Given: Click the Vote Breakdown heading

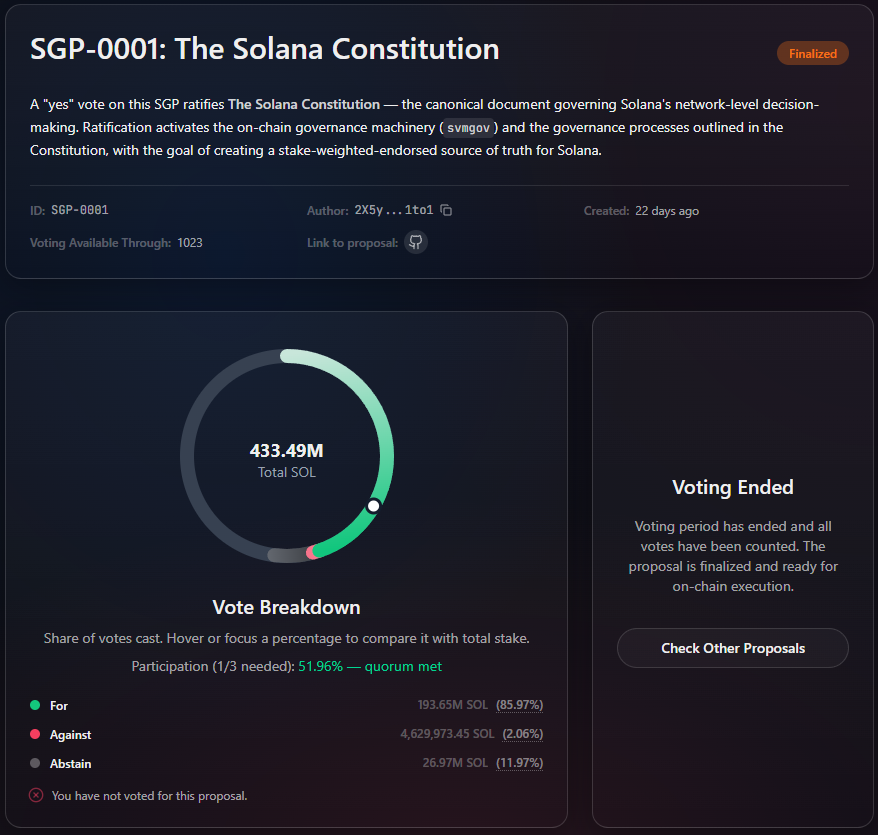Looking at the screenshot, I should coord(286,608).
